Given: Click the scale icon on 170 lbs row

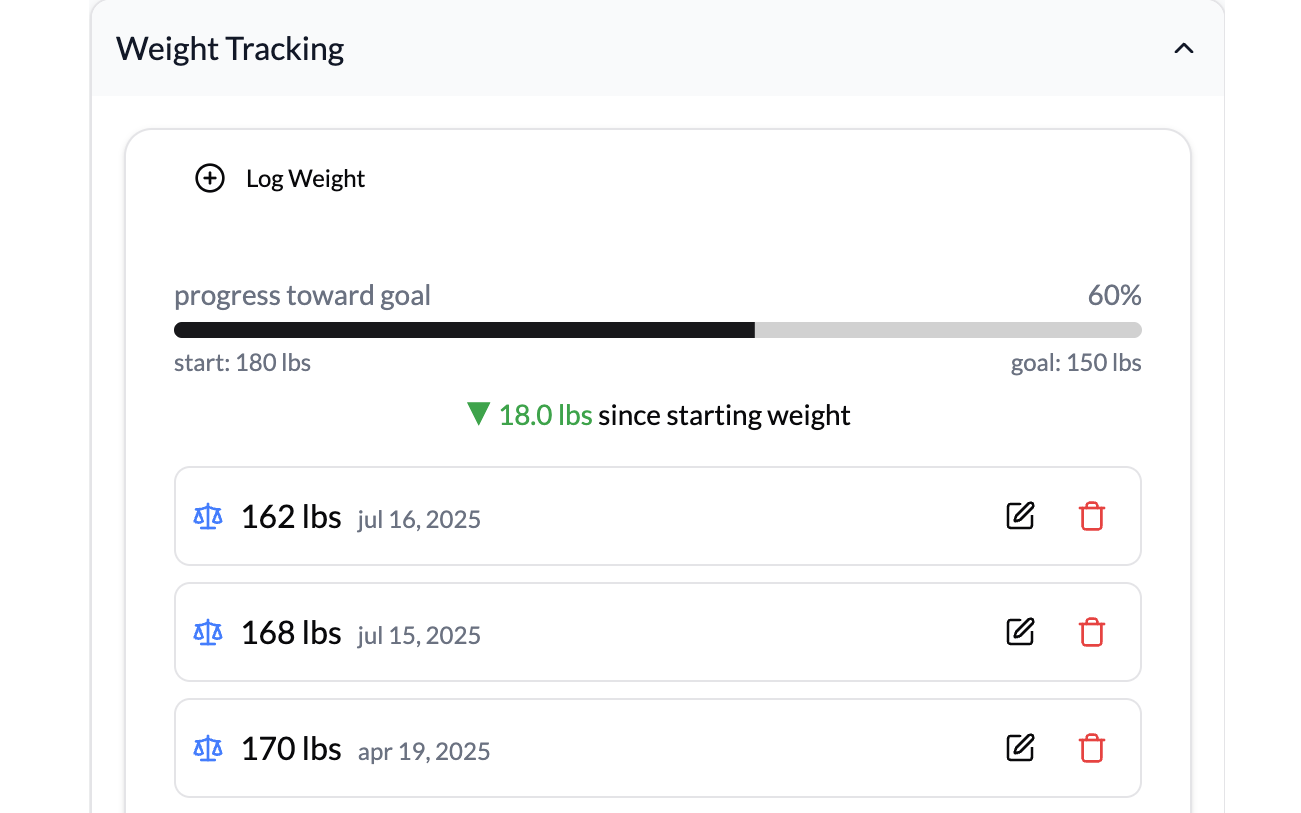Looking at the screenshot, I should pos(208,749).
